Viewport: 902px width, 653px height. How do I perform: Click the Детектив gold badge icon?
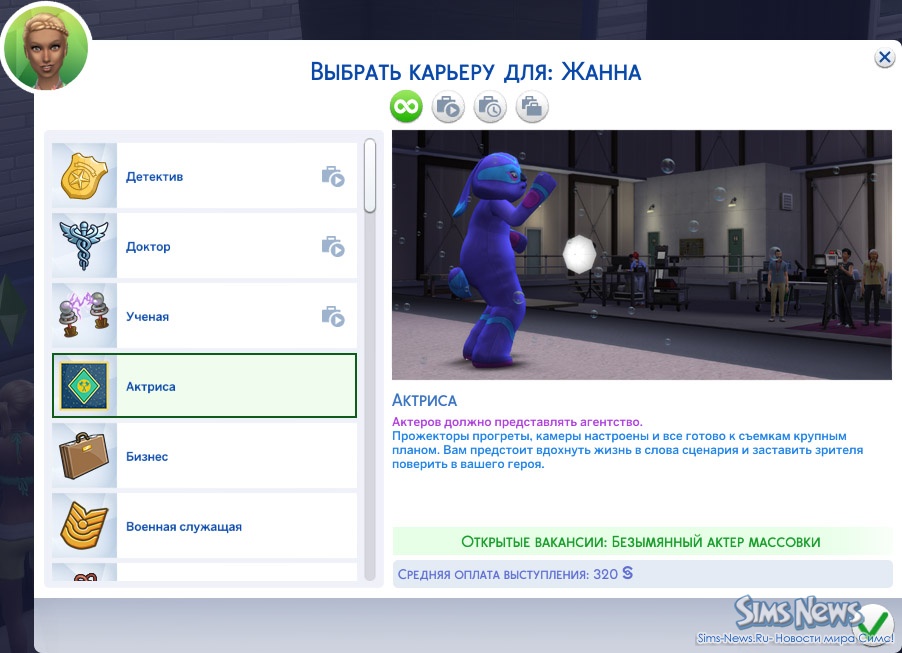85,177
